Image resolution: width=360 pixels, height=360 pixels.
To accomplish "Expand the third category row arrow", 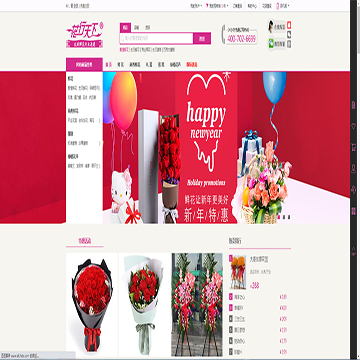I will click(99, 143).
